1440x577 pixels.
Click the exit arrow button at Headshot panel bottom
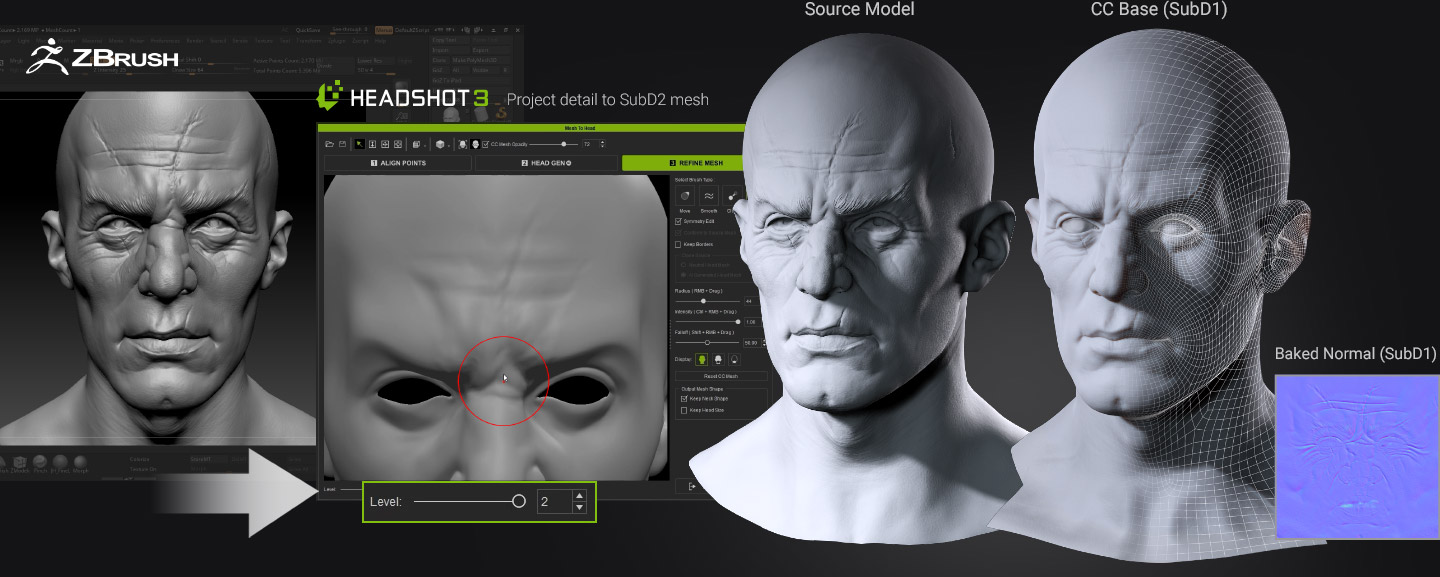pos(692,486)
